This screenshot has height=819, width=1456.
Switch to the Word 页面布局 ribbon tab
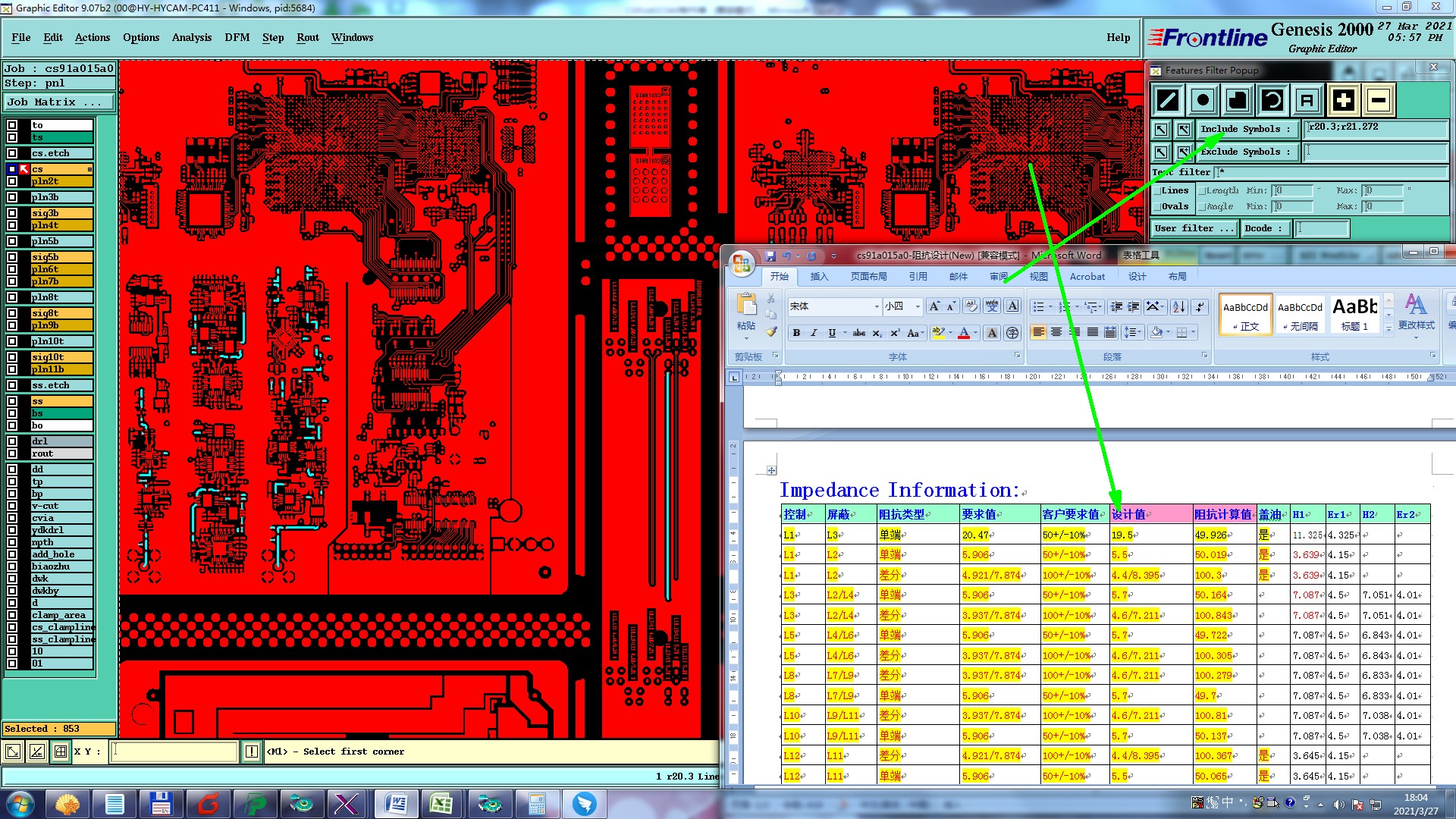868,277
